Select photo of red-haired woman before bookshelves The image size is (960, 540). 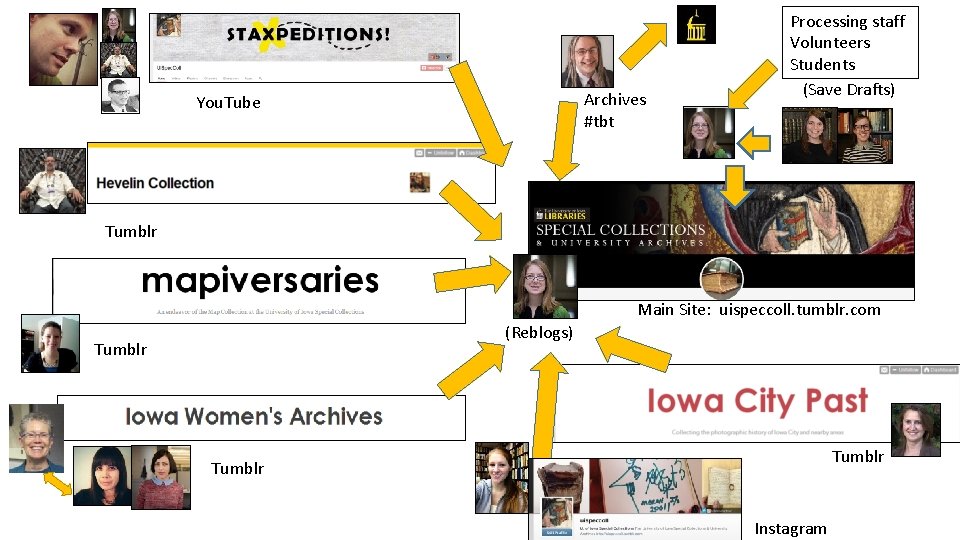point(502,478)
